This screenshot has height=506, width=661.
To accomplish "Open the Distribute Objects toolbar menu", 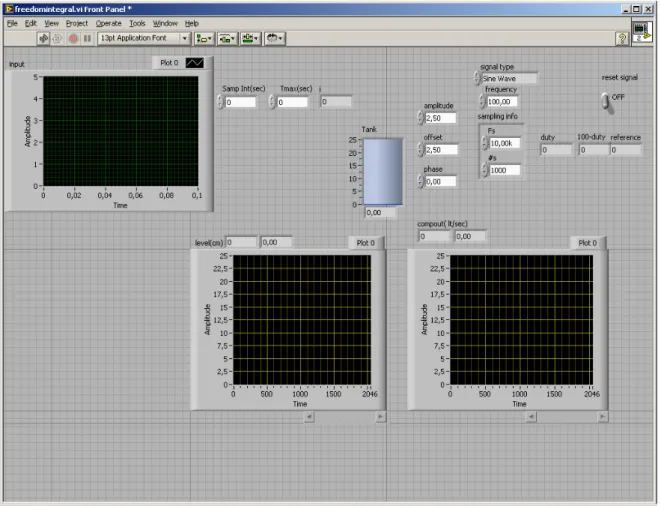I will [227, 38].
